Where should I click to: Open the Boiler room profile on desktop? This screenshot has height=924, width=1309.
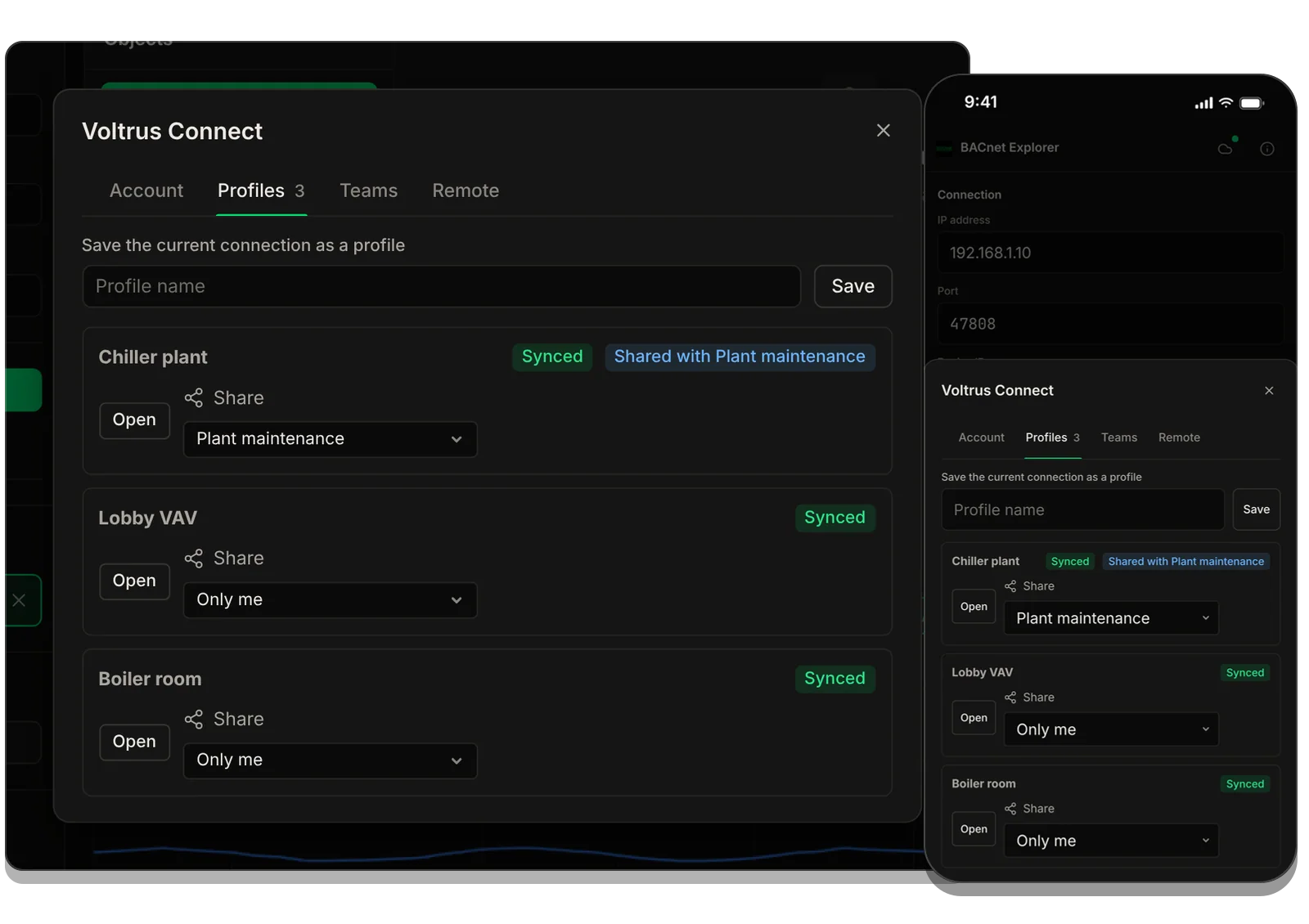pos(134,742)
